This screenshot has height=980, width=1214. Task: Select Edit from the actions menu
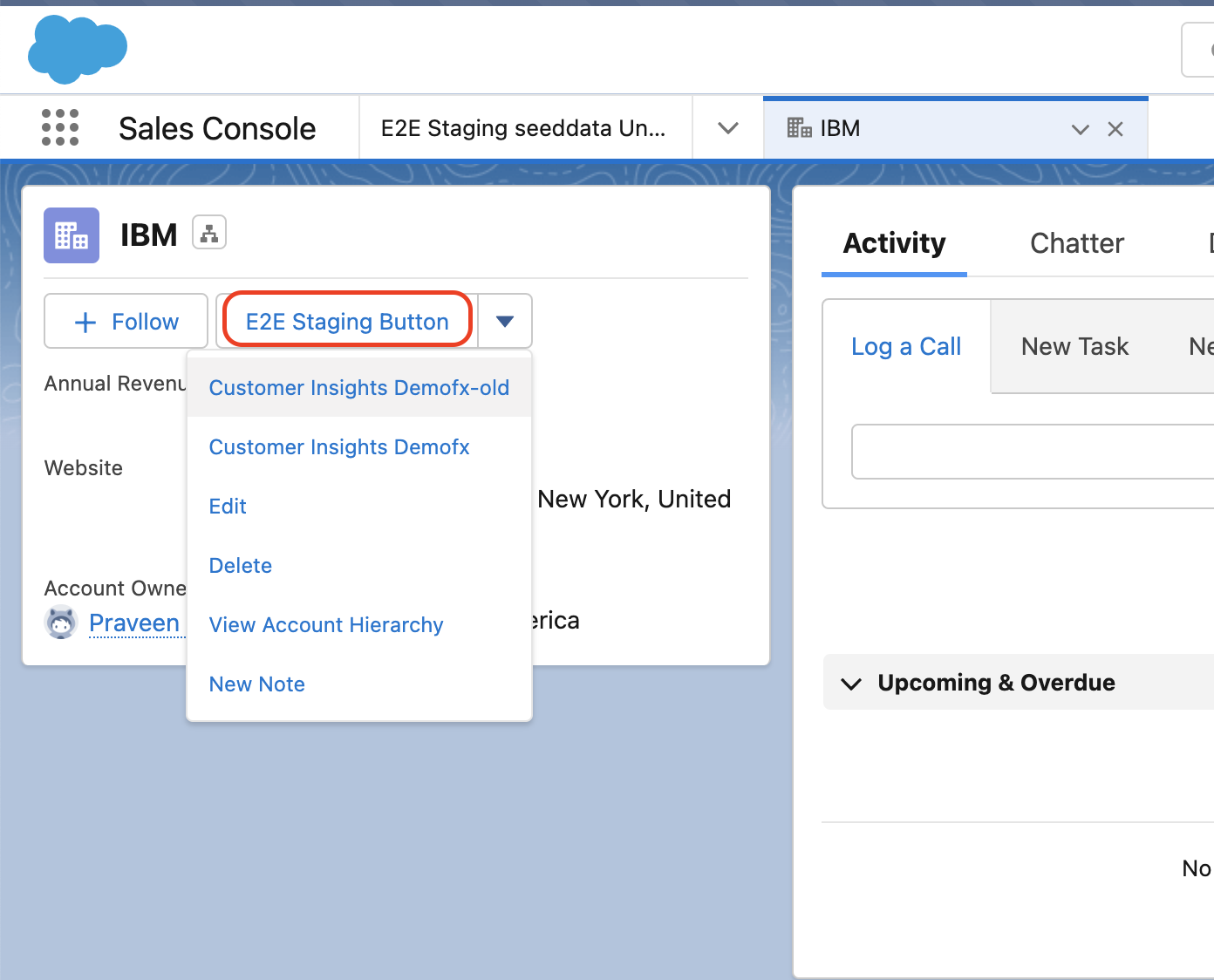pyautogui.click(x=228, y=507)
